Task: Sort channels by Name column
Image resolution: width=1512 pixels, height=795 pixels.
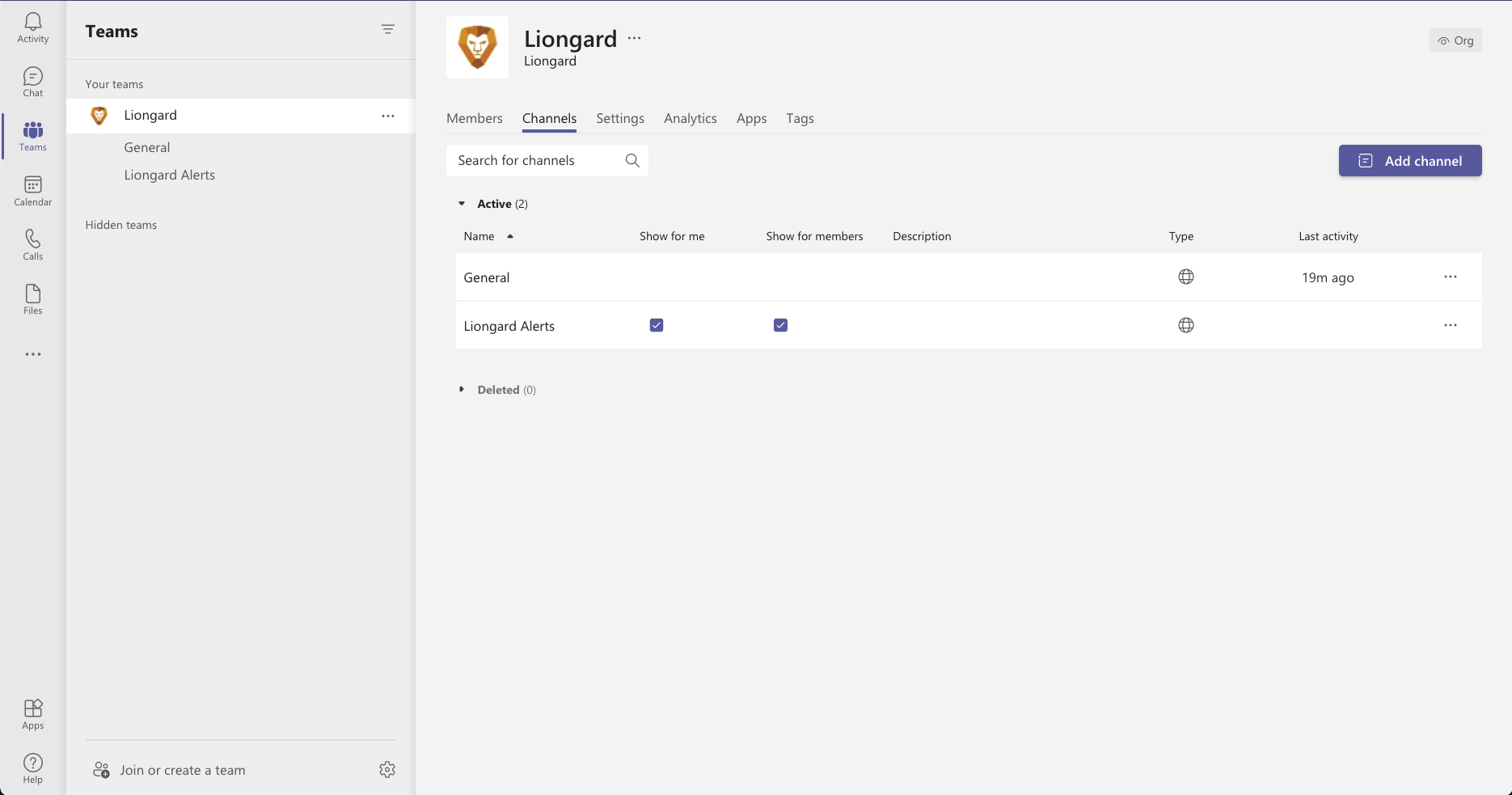Action: tap(488, 236)
